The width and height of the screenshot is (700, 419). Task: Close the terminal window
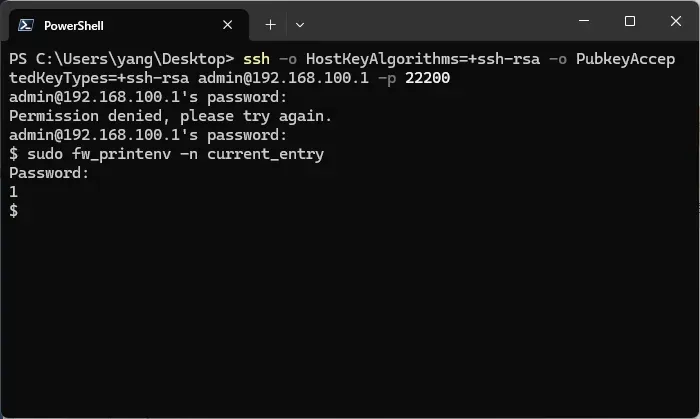pyautogui.click(x=675, y=21)
